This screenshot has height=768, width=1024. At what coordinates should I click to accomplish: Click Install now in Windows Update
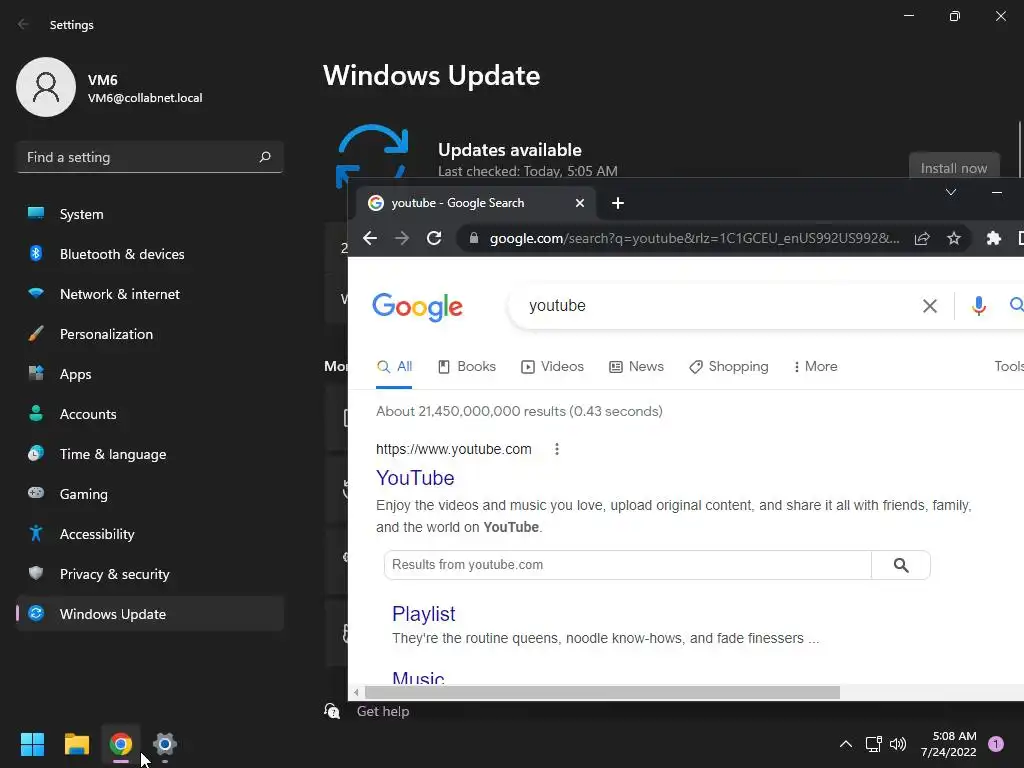point(953,168)
